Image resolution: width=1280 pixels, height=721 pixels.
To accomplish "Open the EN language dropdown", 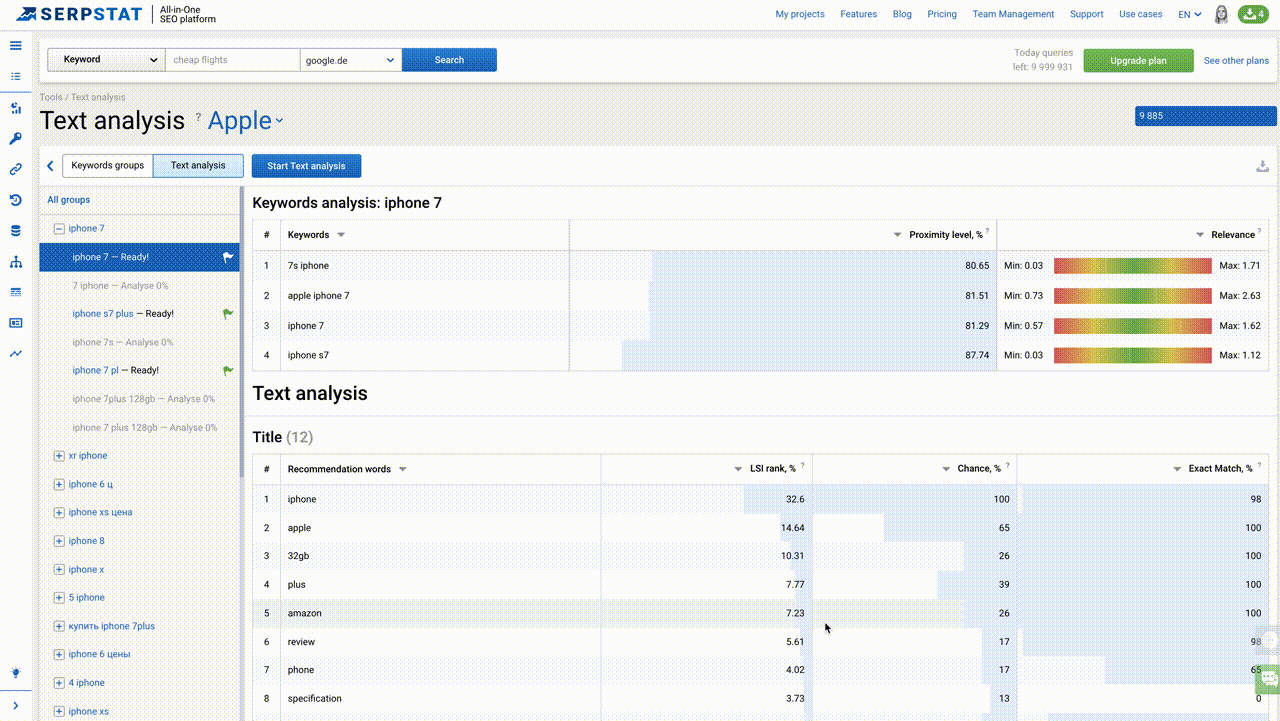I will tap(1189, 14).
